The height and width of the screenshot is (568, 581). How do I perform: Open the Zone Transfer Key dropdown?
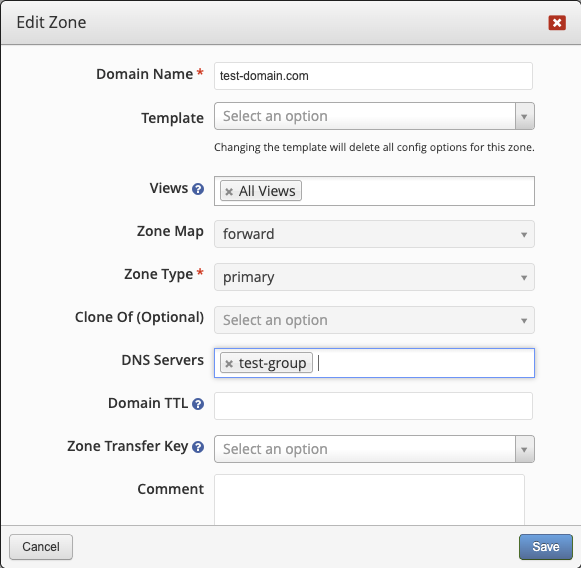click(x=374, y=449)
